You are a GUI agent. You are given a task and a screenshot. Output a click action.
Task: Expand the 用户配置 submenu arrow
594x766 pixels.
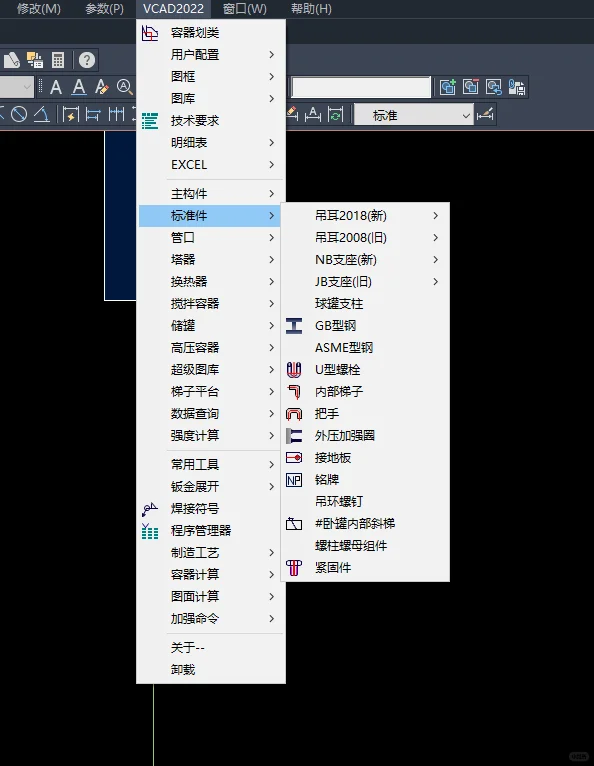click(x=272, y=55)
